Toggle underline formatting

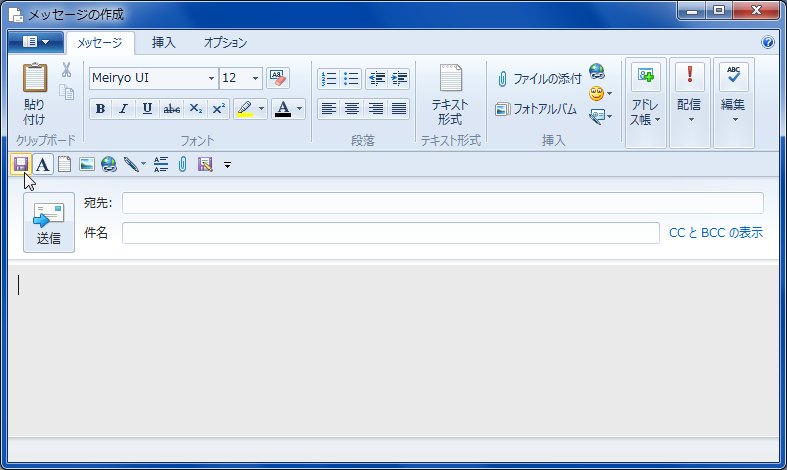coord(147,108)
